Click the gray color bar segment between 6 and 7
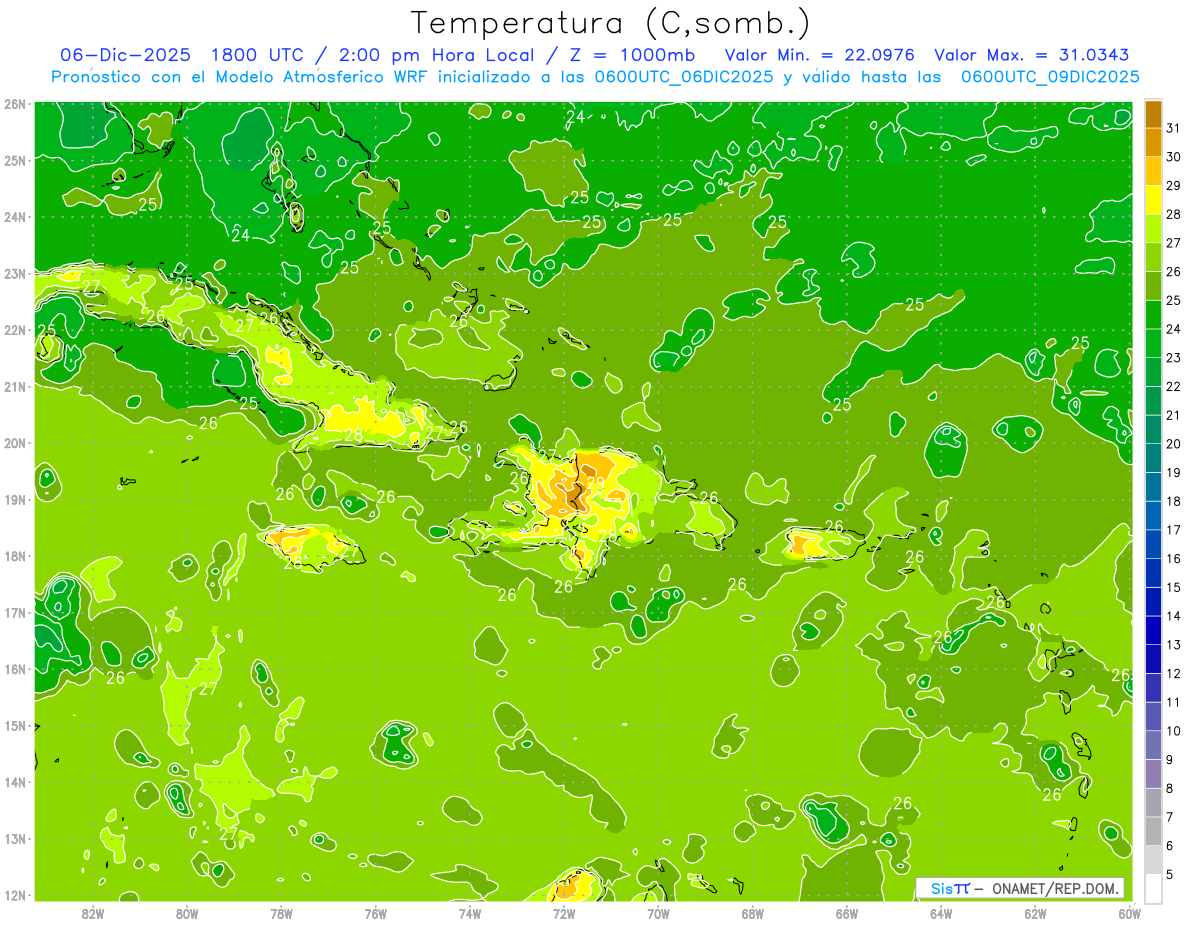The width and height of the screenshot is (1200, 927). pyautogui.click(x=1153, y=831)
